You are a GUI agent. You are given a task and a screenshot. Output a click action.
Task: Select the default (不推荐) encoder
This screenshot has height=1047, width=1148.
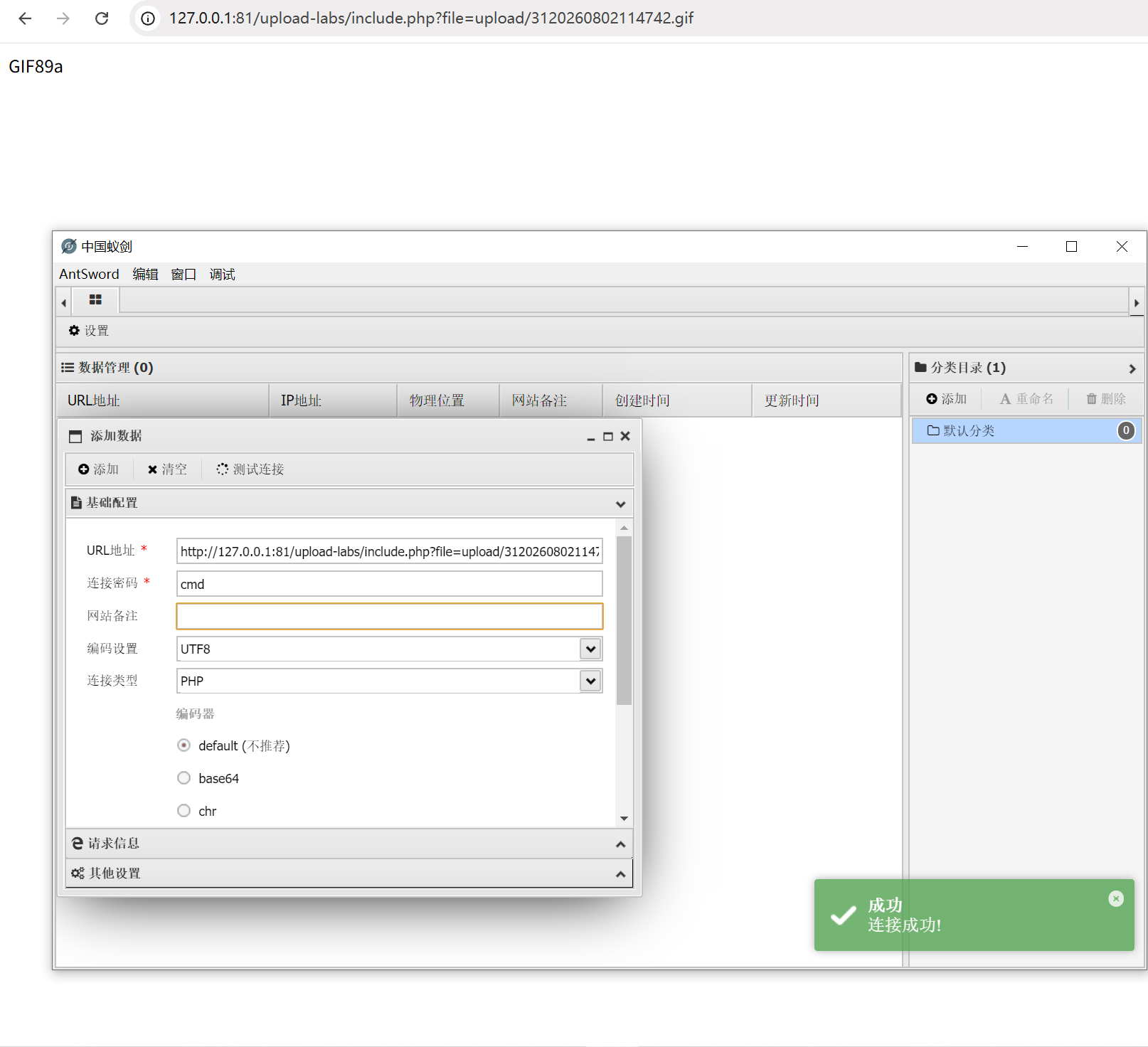tap(184, 745)
